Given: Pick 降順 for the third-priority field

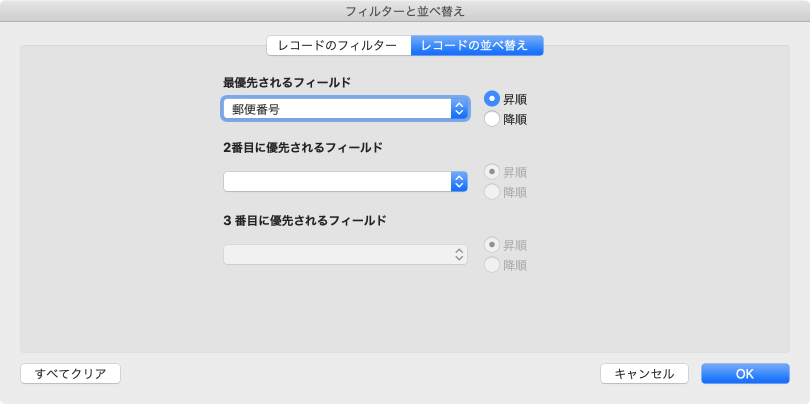Looking at the screenshot, I should (492, 264).
